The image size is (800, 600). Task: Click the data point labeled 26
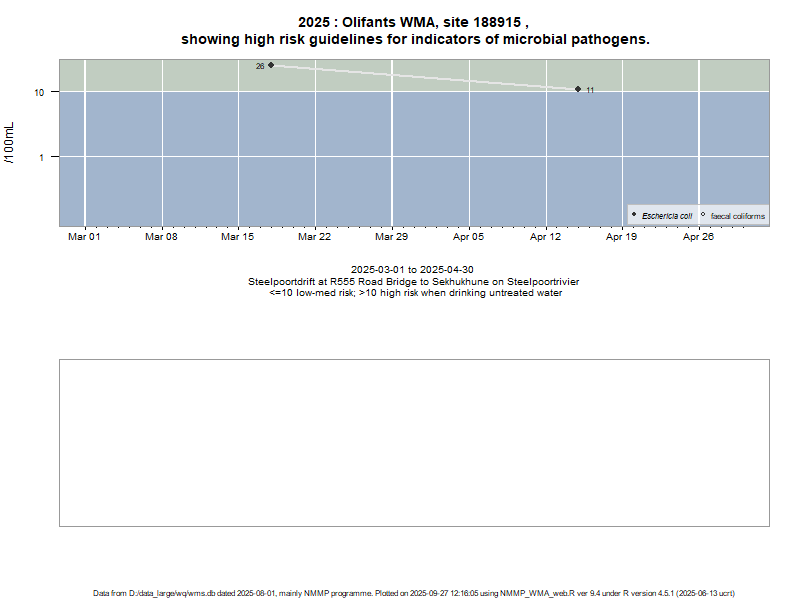coord(271,65)
